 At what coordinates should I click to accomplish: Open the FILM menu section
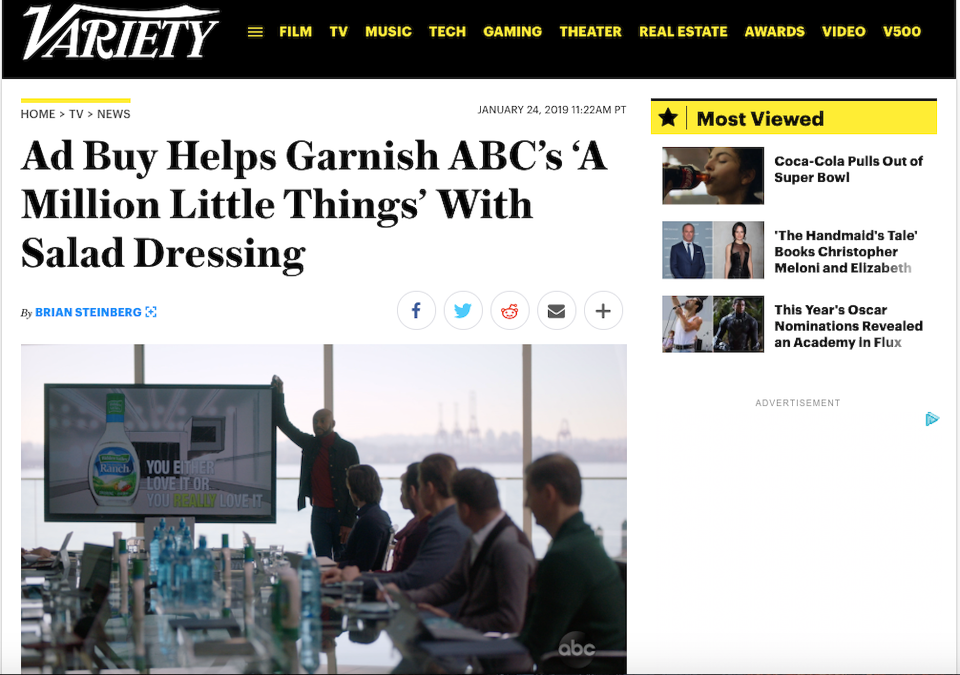(x=296, y=32)
